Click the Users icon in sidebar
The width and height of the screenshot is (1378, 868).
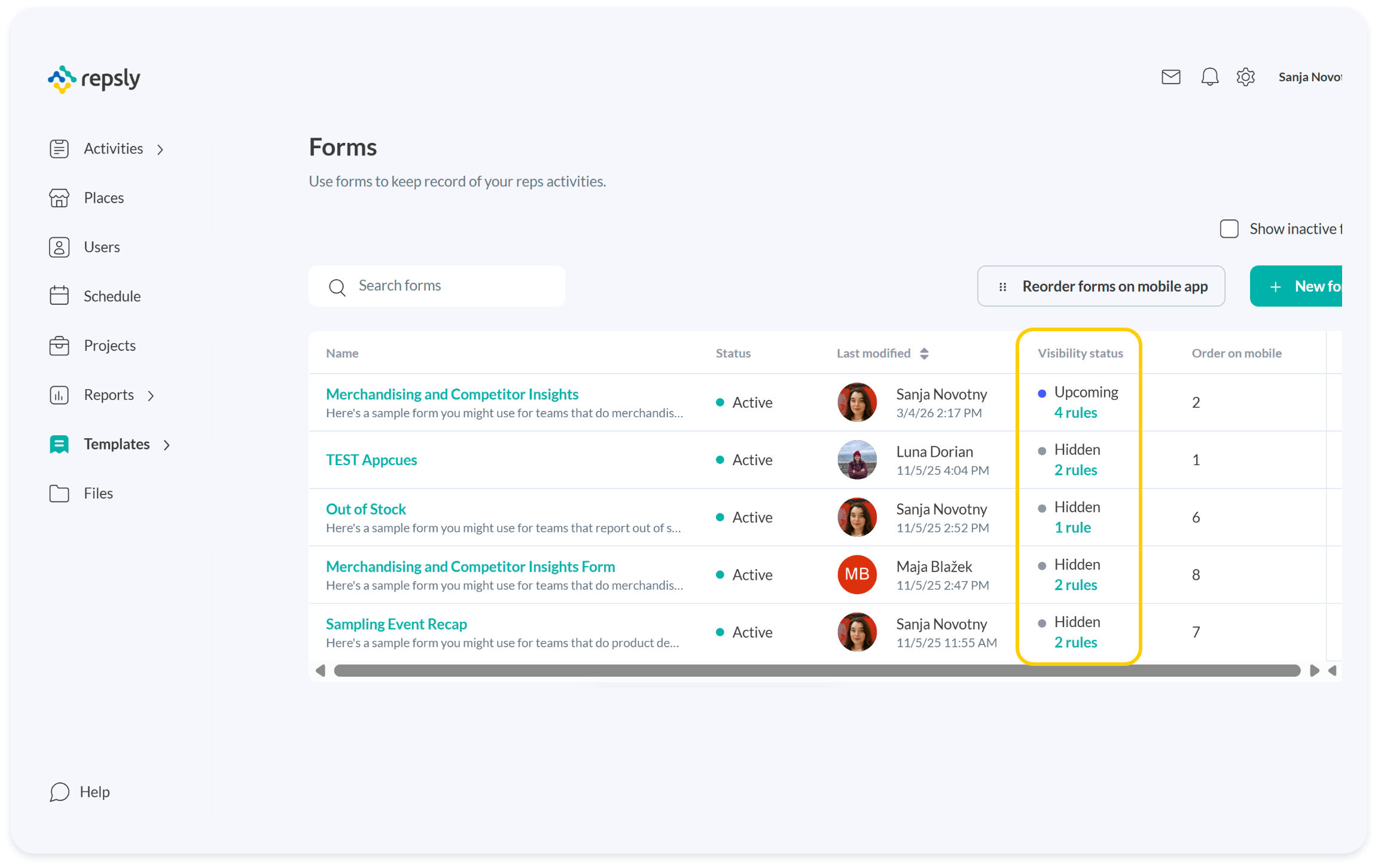point(59,247)
